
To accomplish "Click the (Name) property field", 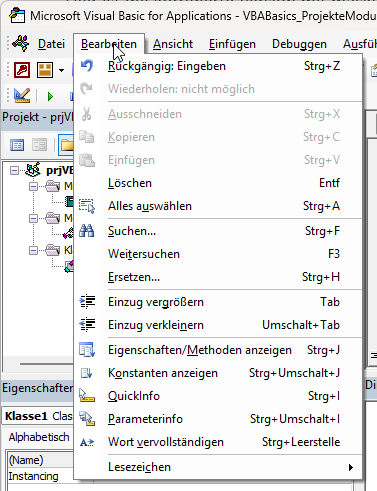I will tap(40, 460).
